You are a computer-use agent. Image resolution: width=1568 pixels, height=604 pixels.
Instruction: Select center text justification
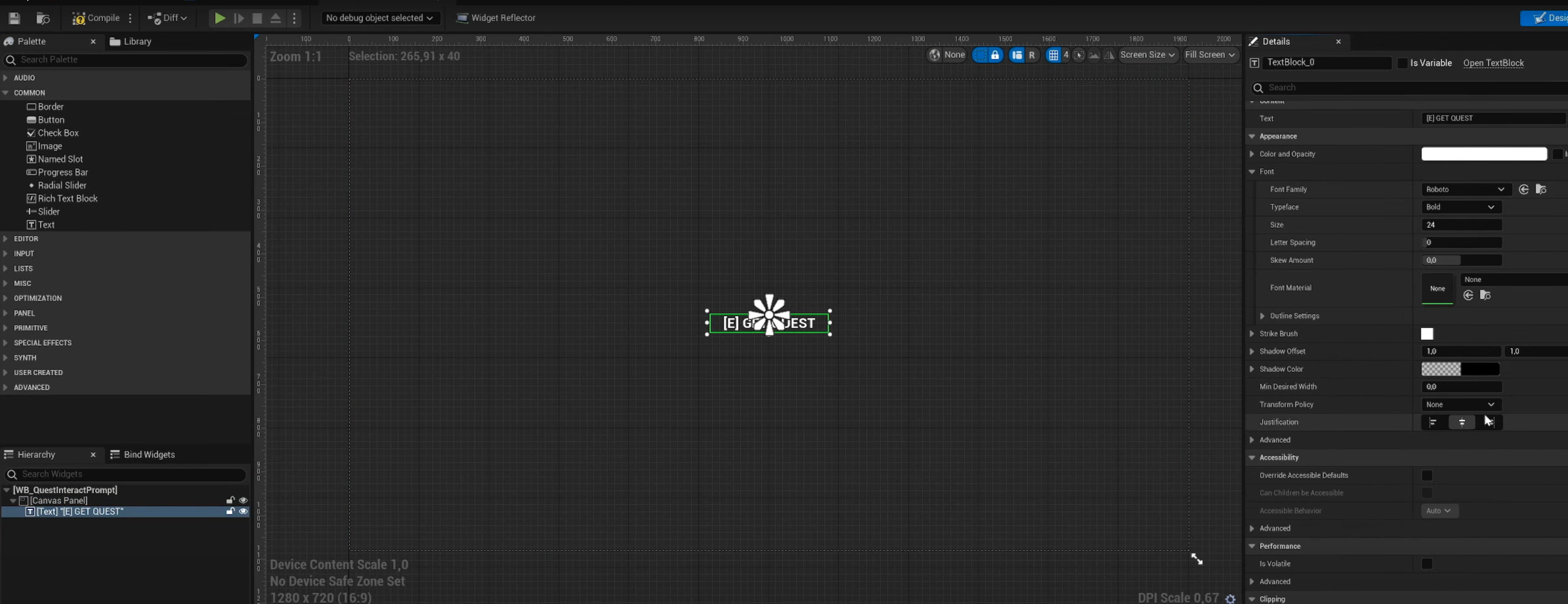point(1461,422)
